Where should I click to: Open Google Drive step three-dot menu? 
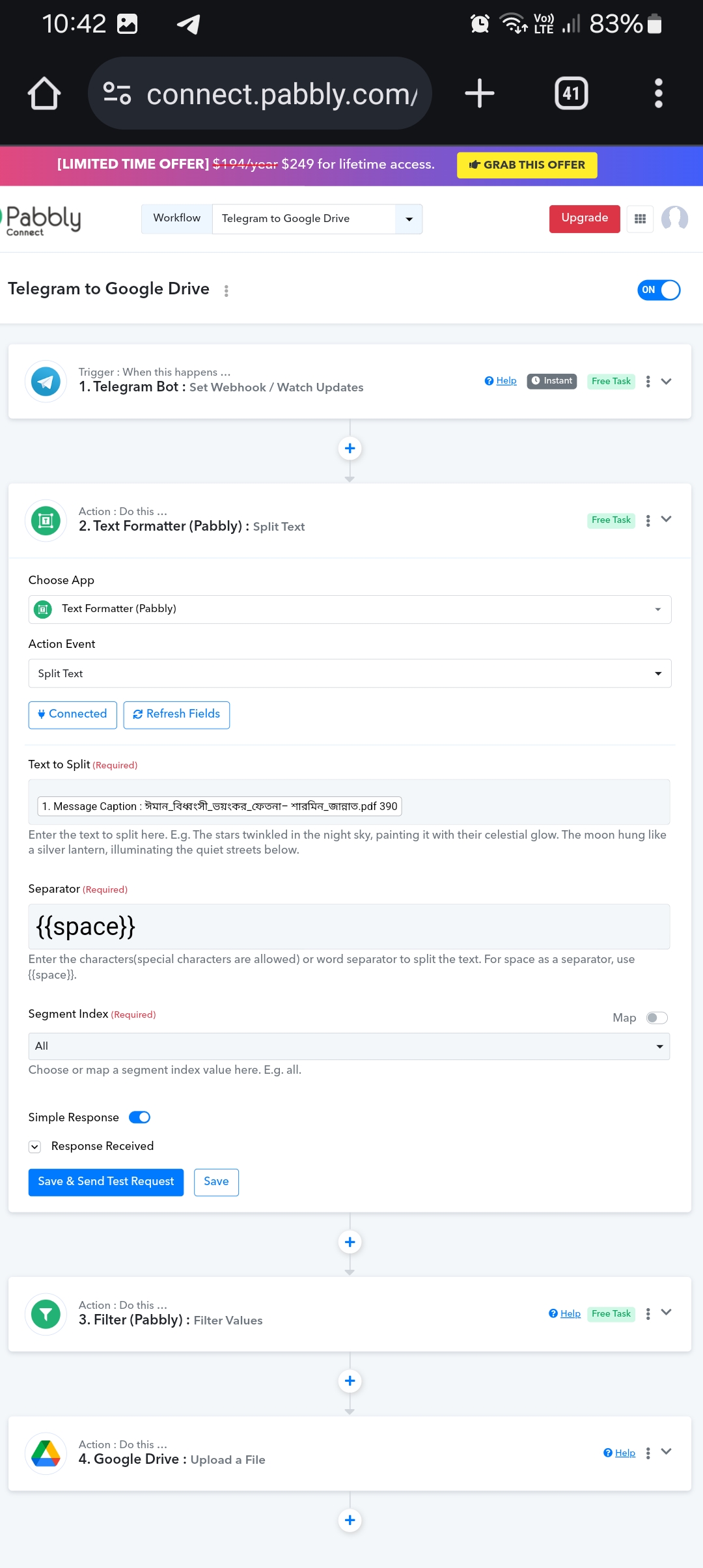coord(648,1453)
